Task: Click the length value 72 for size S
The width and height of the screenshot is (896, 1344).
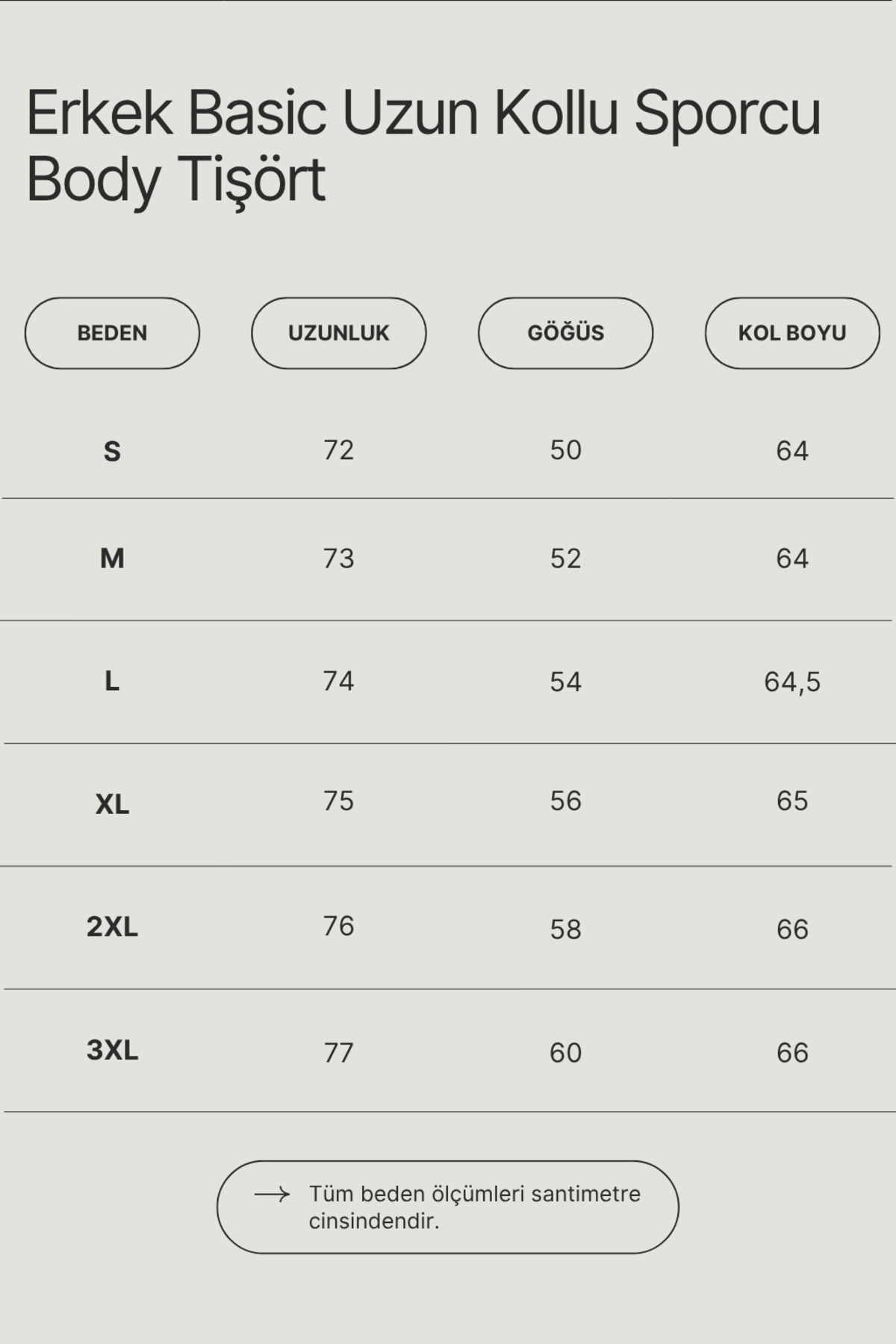Action: coord(338,450)
